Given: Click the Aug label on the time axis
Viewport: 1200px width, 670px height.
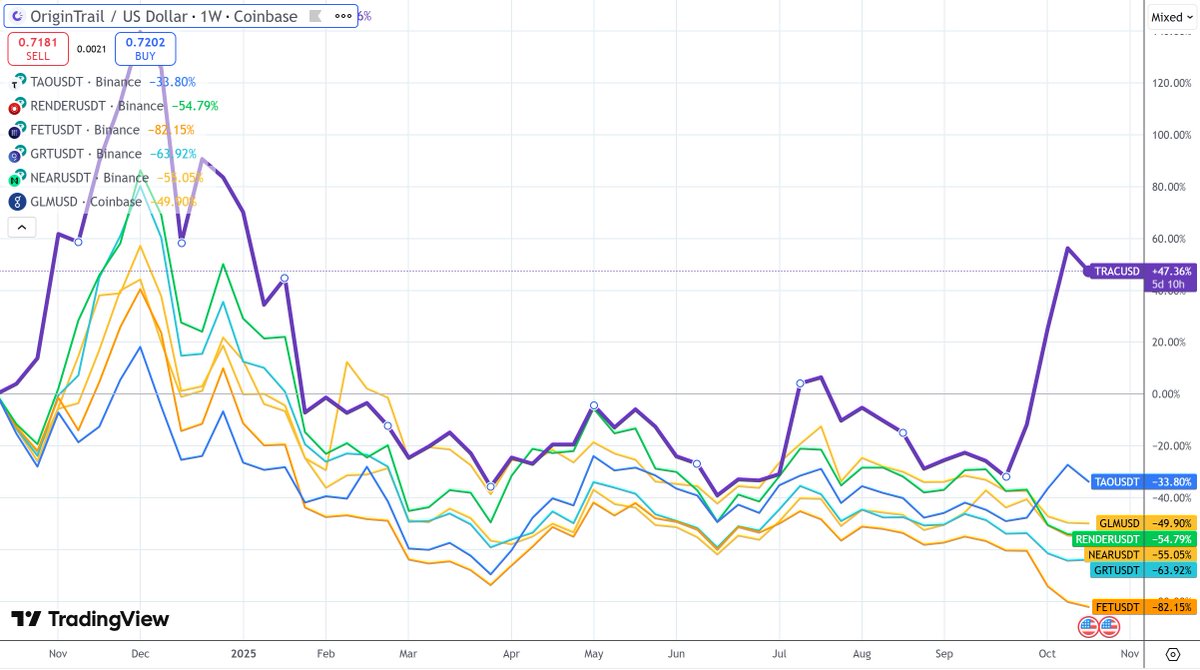Looking at the screenshot, I should coord(861,652).
